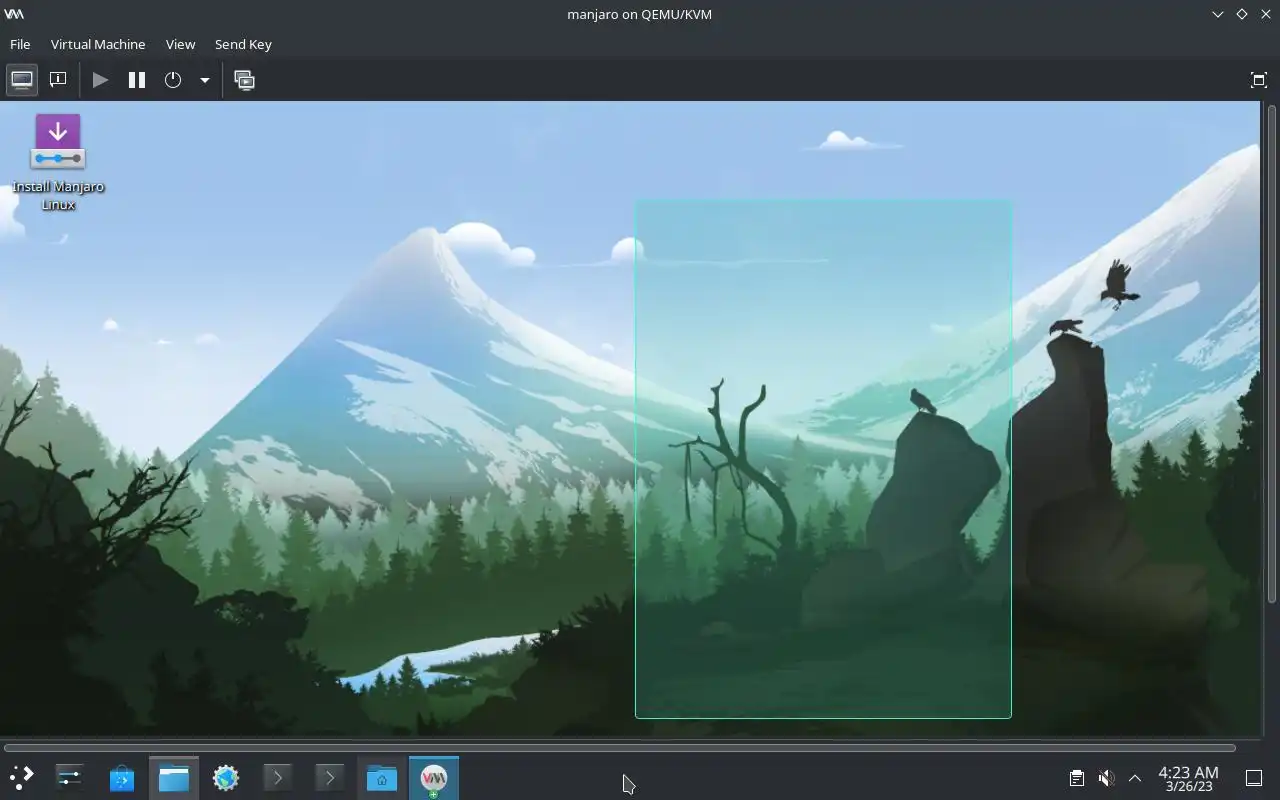Show virtual hardware details
This screenshot has height=800, width=1280.
pyautogui.click(x=58, y=80)
